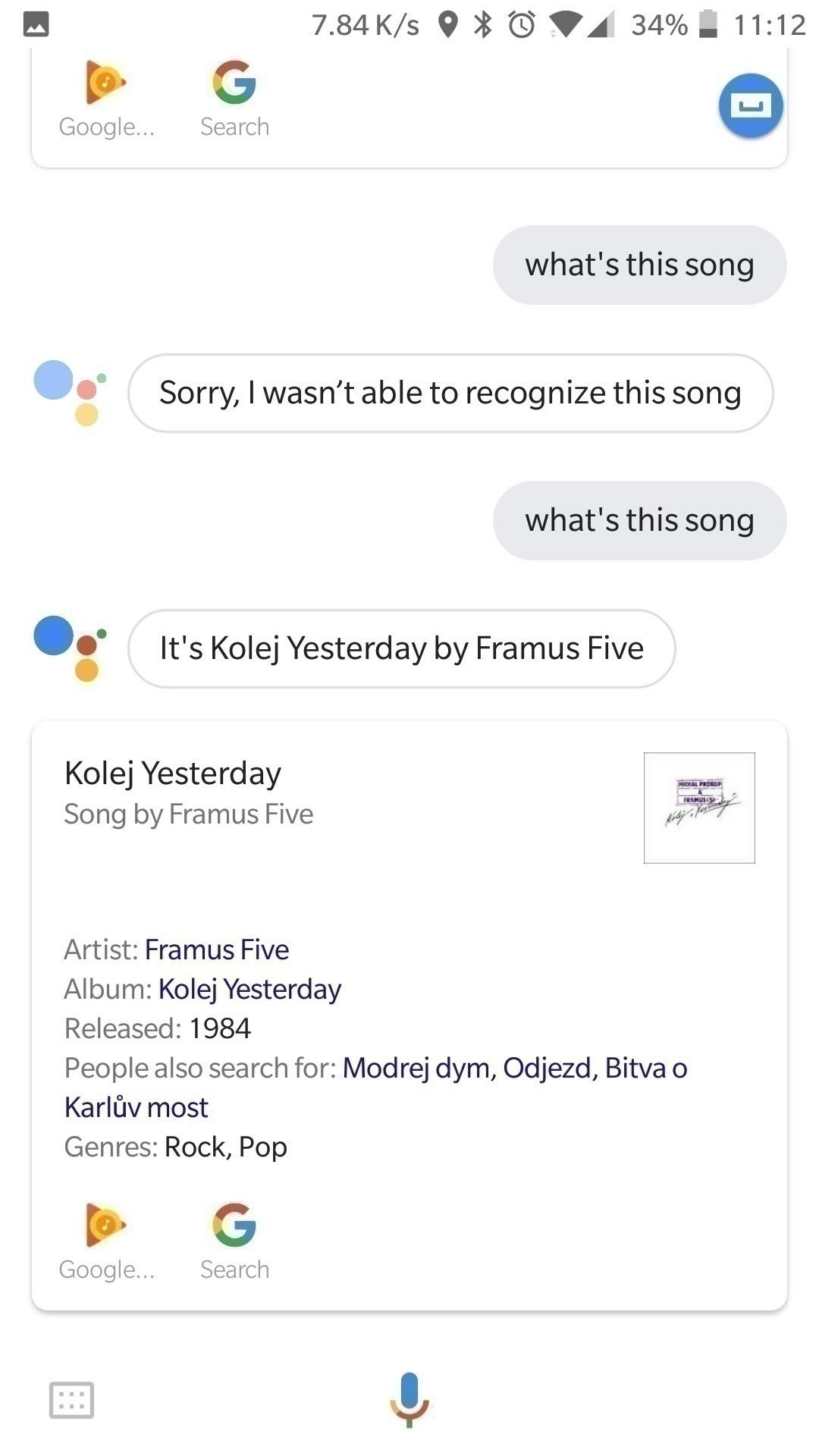
Task: Tap the colorful Assistant logo beside song answer
Action: (71, 648)
